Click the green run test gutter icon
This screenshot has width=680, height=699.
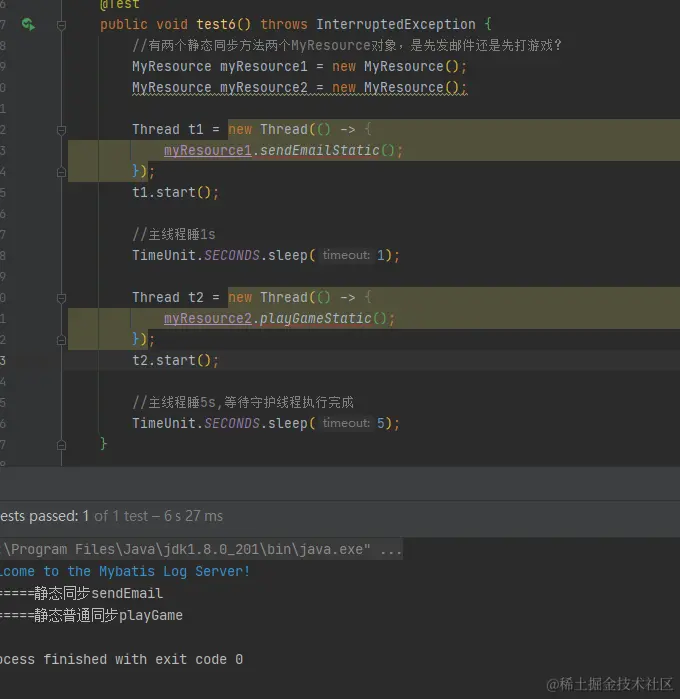tap(28, 24)
